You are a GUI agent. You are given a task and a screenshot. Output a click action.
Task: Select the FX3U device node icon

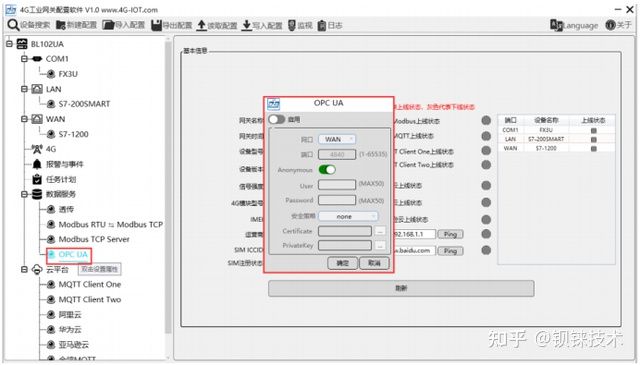point(51,74)
